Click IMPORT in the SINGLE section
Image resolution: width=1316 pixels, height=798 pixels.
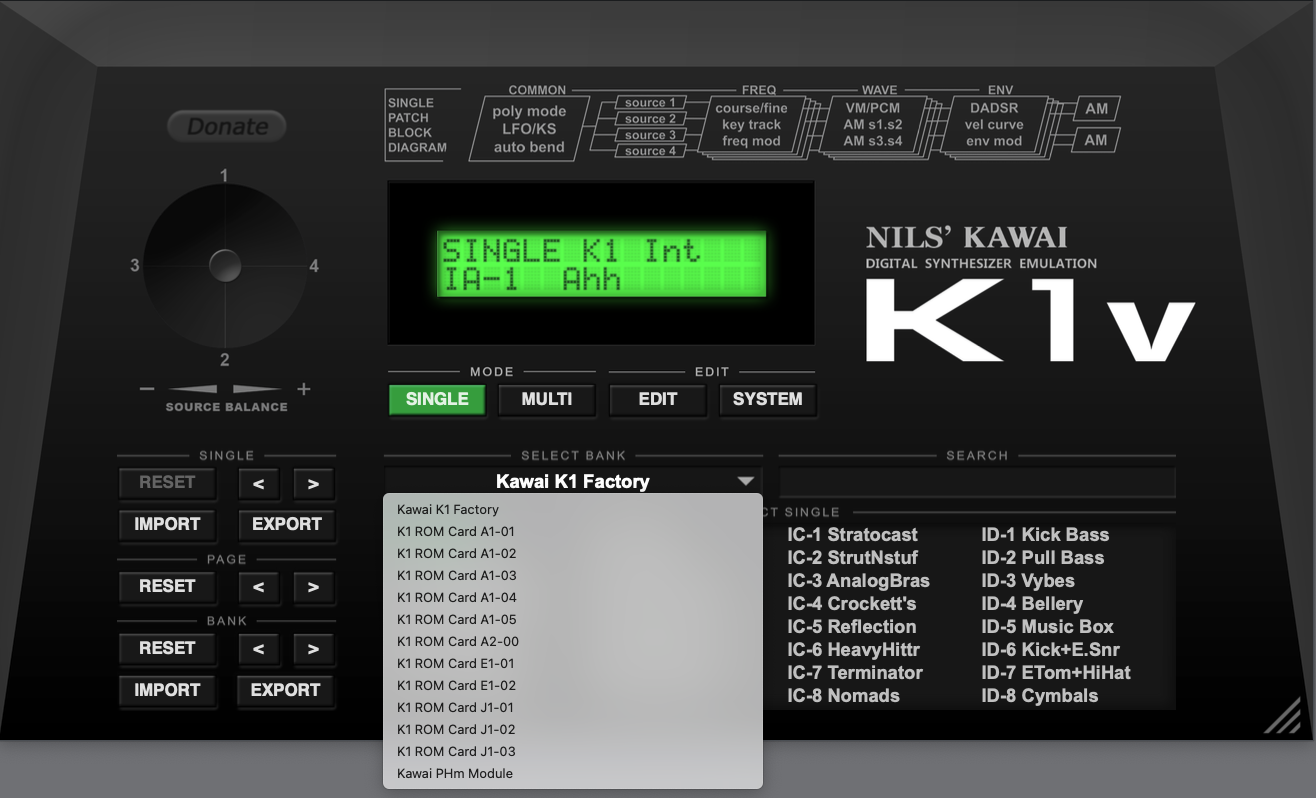[167, 524]
